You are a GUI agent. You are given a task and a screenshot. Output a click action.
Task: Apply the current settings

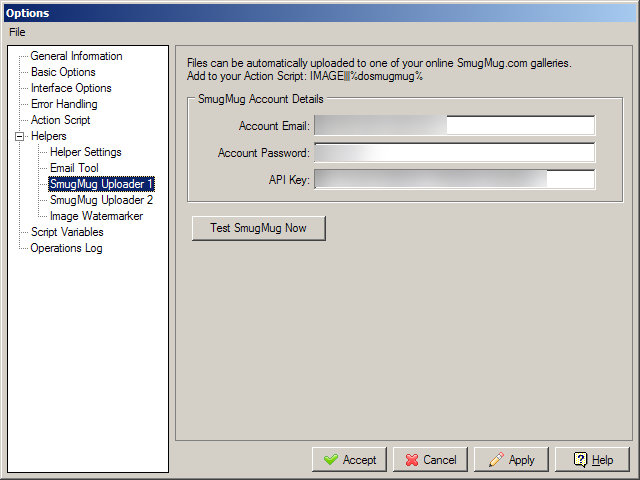coord(511,460)
